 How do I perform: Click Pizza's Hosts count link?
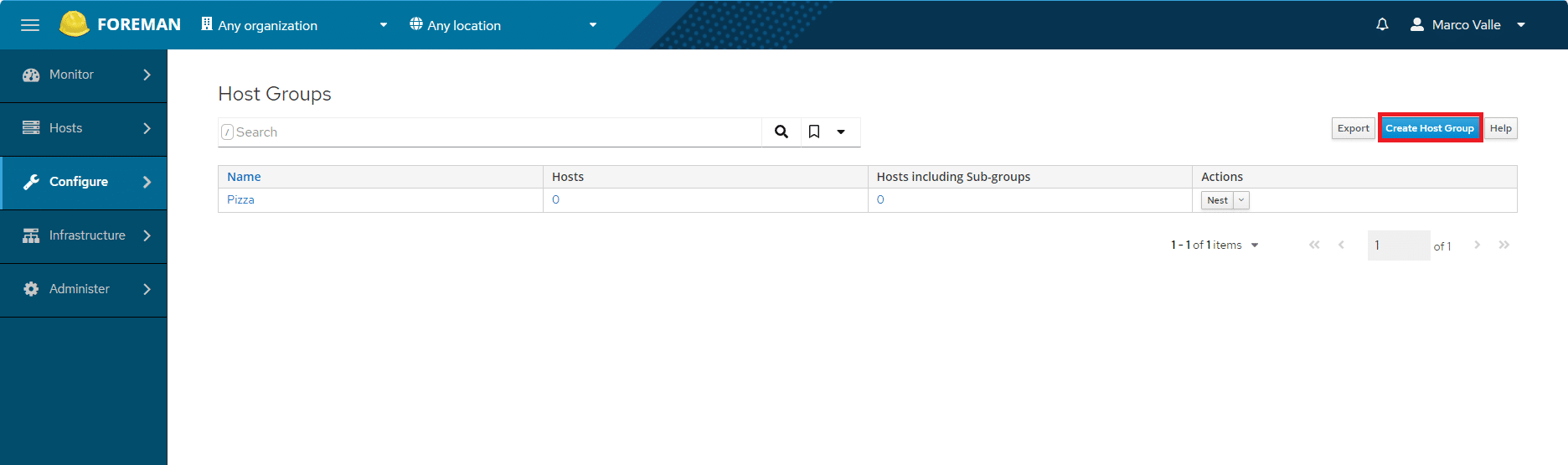pos(555,199)
